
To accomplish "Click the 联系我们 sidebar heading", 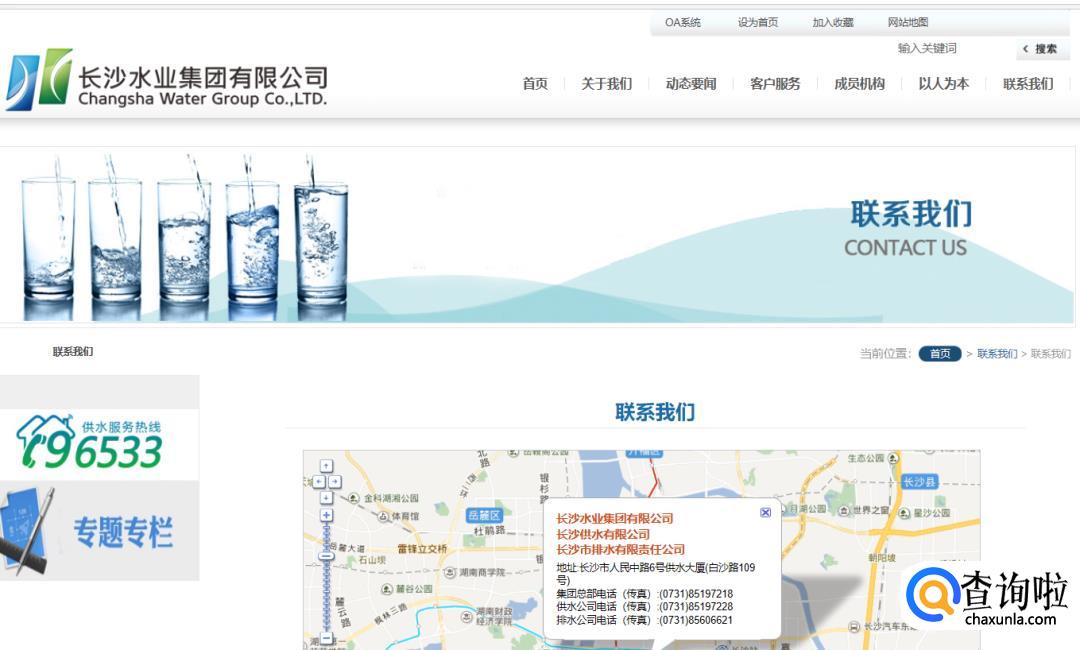I will click(x=73, y=352).
